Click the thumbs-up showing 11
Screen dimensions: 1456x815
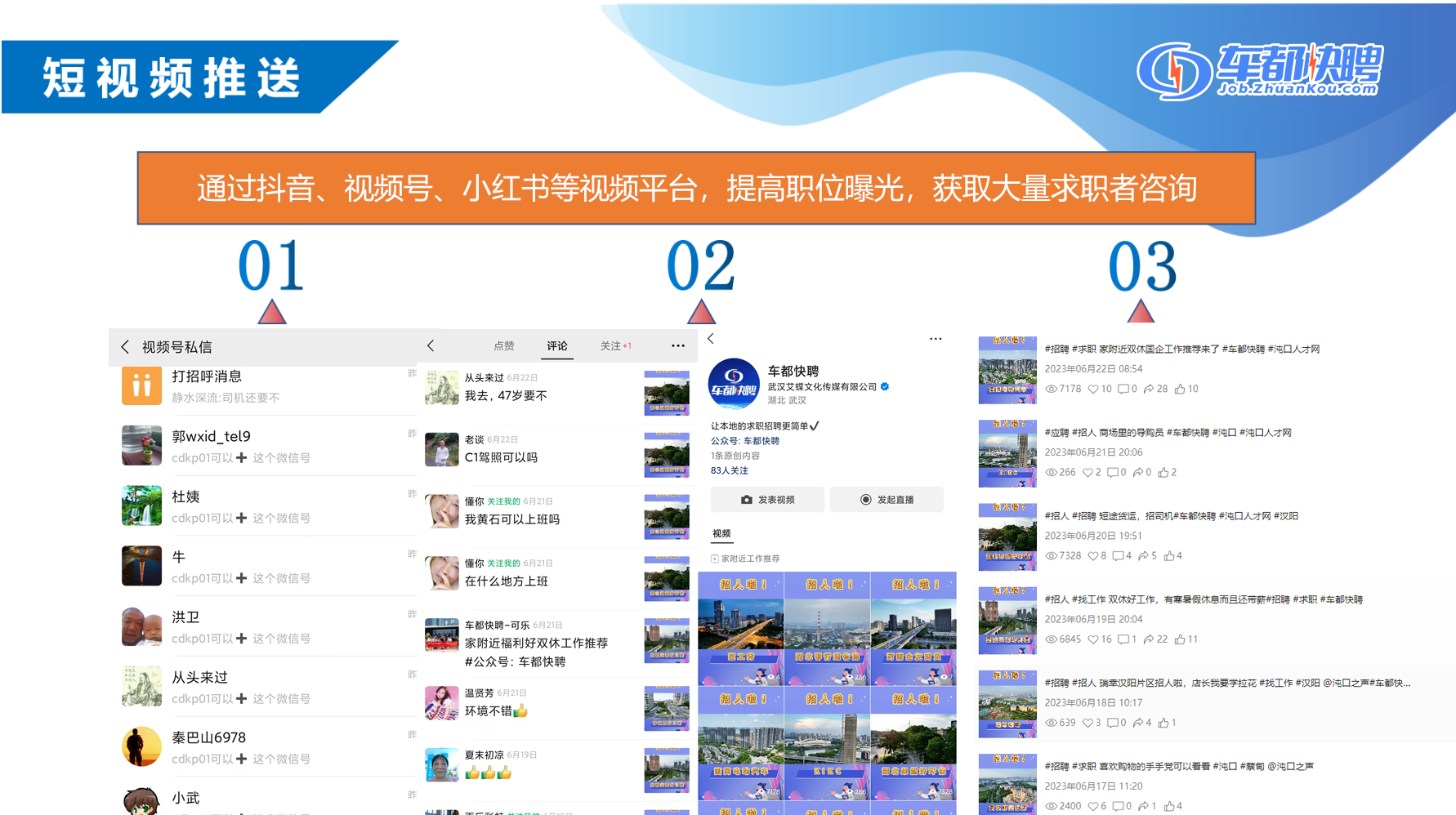[1180, 639]
